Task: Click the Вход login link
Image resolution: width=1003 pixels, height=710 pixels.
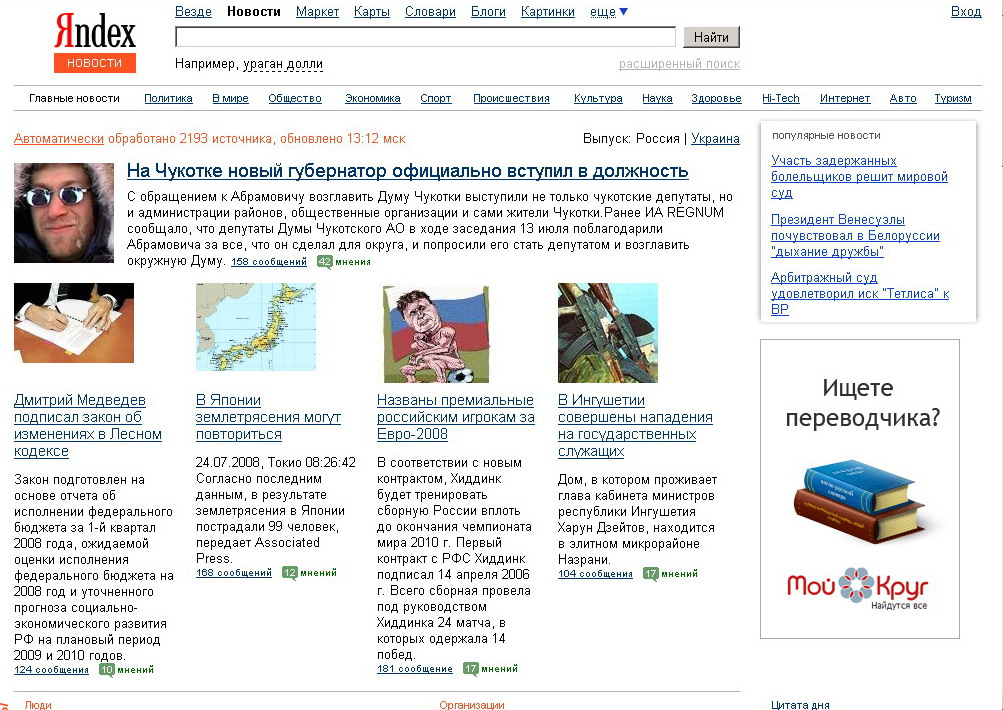Action: (965, 12)
